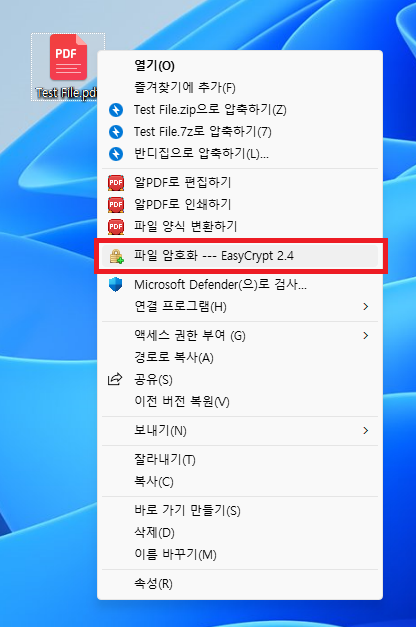Open 속성(R) at the menu bottom
416x627 pixels.
240,584
